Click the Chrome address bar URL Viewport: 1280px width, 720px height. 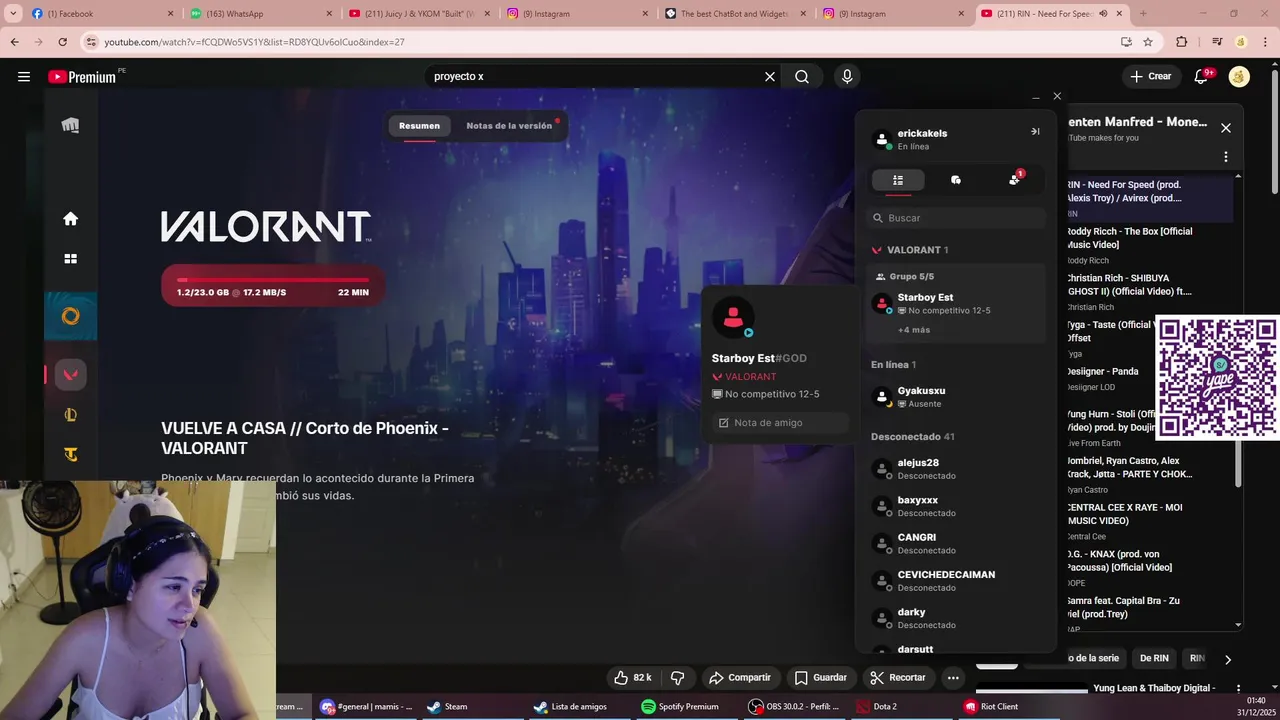254,42
